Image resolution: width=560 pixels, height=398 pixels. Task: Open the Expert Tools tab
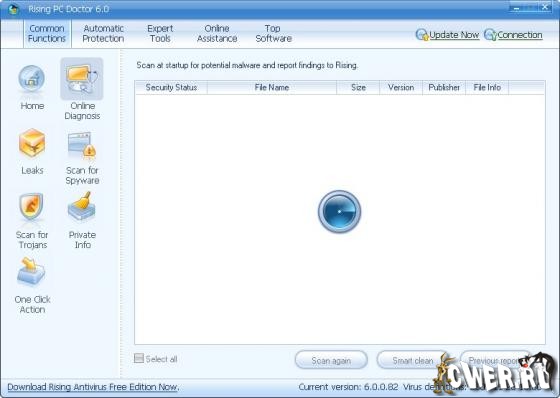(x=160, y=34)
